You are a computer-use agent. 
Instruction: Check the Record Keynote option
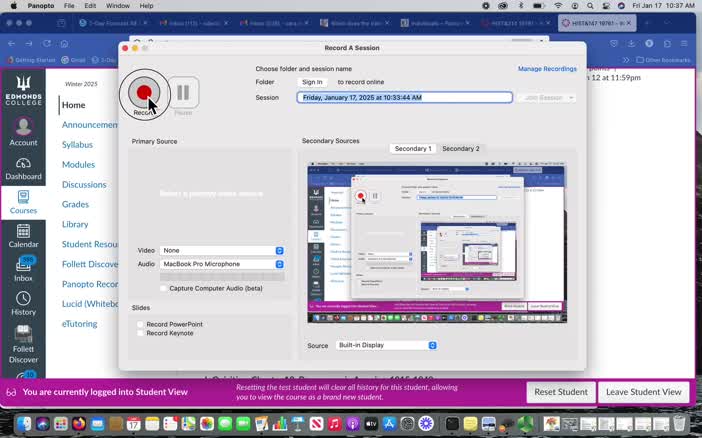[140, 333]
